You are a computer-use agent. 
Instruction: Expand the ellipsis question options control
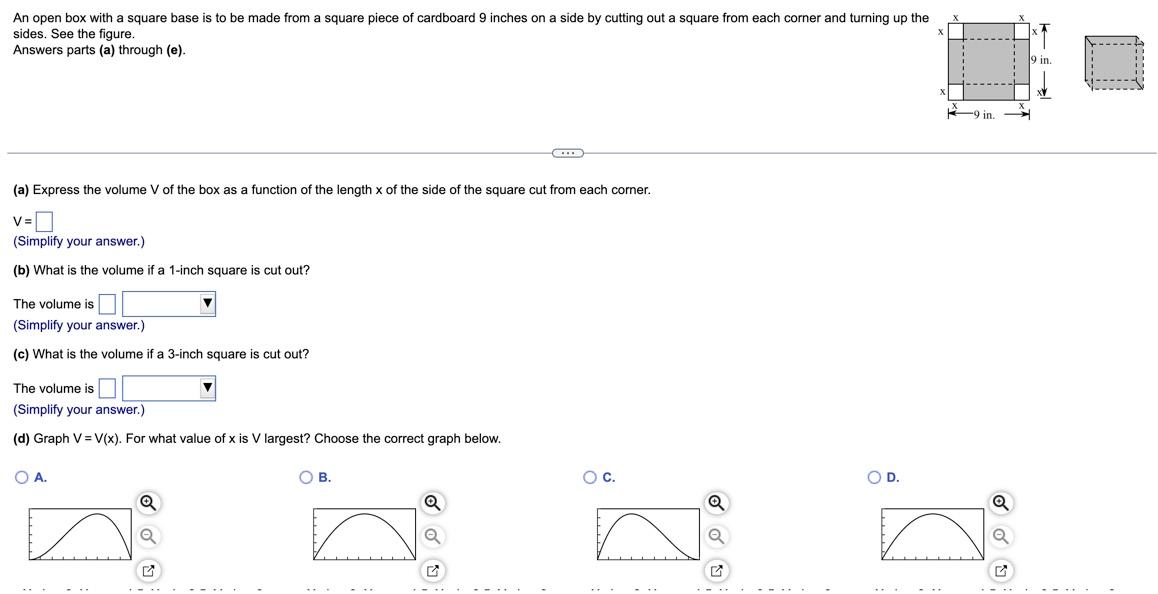[x=568, y=151]
